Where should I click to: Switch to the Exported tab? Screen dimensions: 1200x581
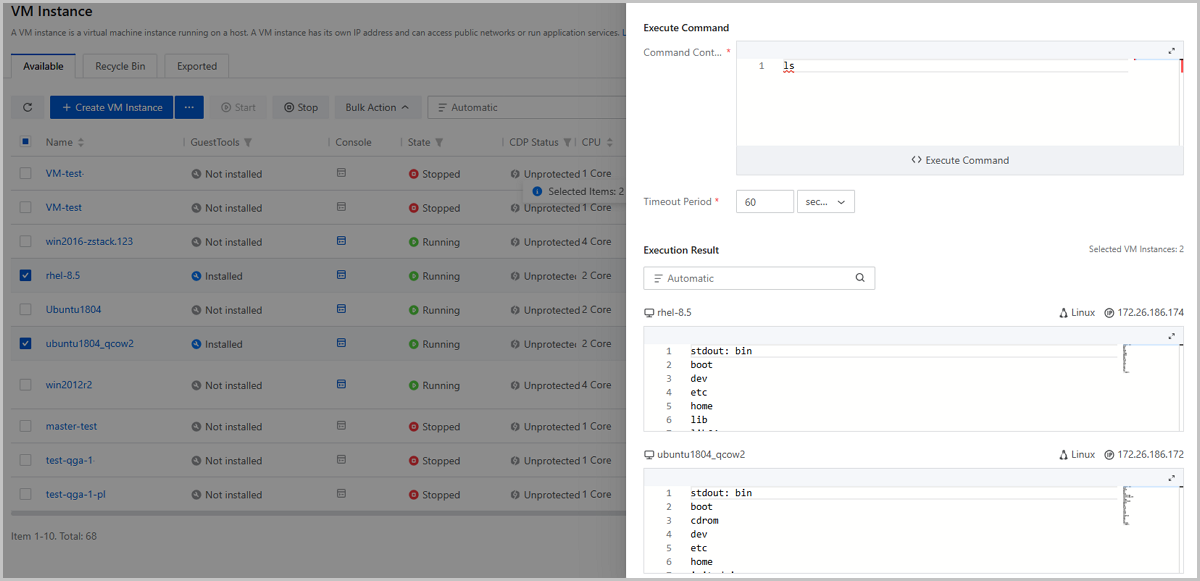click(197, 66)
